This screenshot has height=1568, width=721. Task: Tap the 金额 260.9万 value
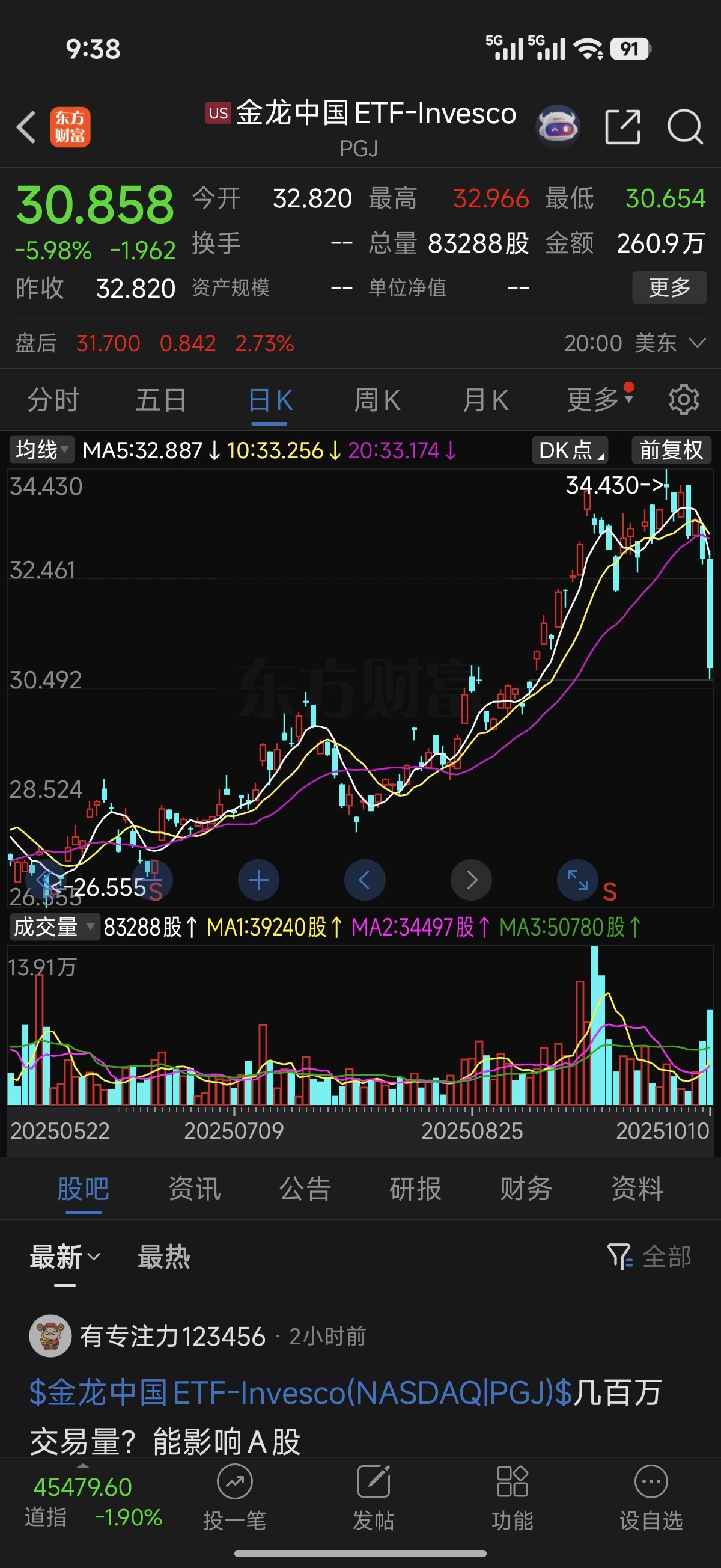[661, 243]
